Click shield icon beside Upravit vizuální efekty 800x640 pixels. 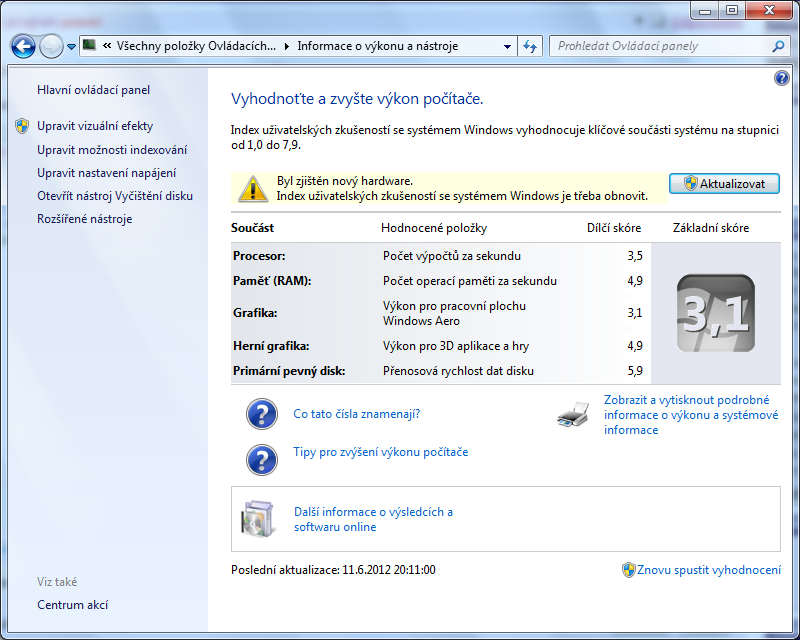[22, 126]
